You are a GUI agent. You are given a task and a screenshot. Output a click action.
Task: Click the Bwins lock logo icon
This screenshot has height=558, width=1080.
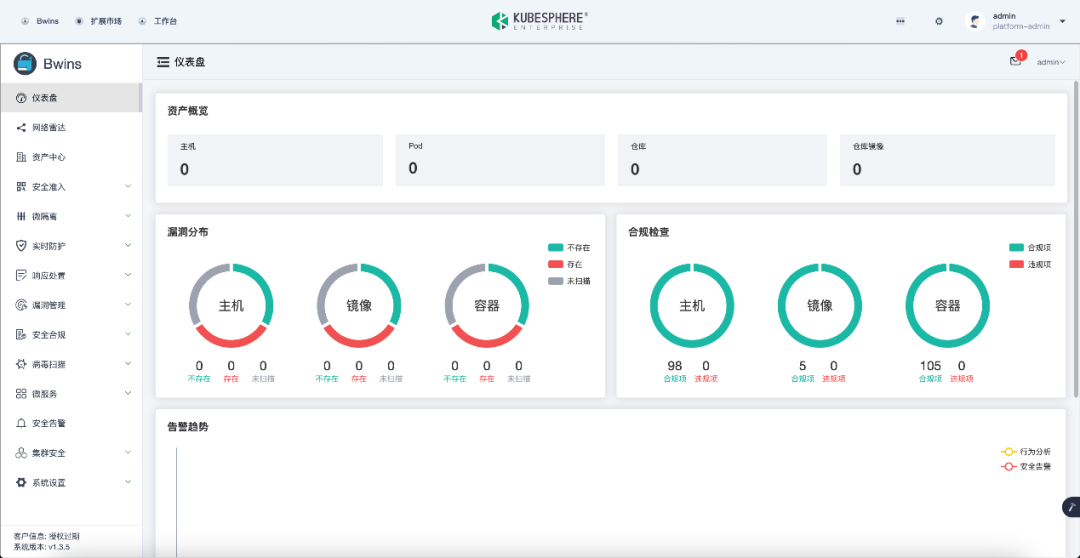pyautogui.click(x=25, y=63)
